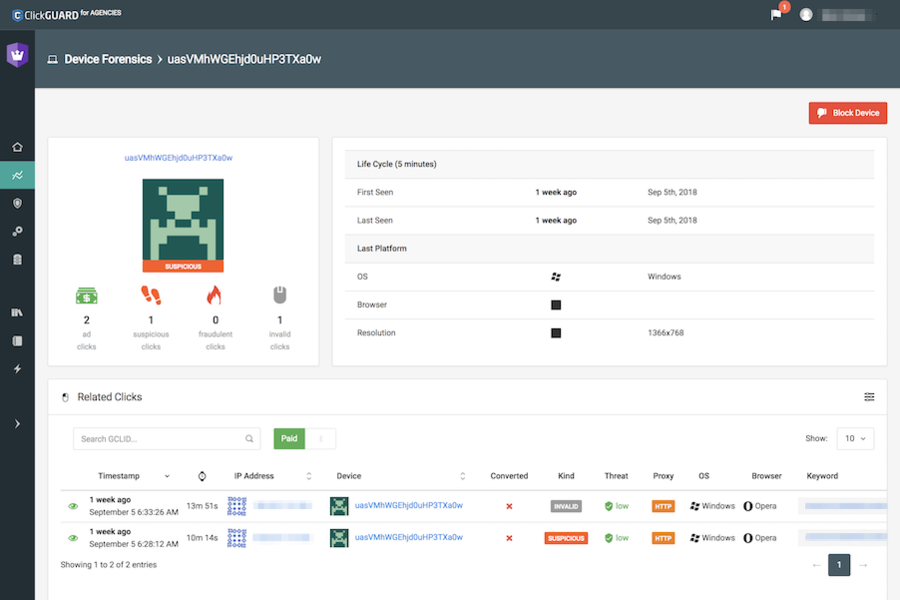Open device ID link above the avatar
The width and height of the screenshot is (900, 600).
click(x=184, y=158)
